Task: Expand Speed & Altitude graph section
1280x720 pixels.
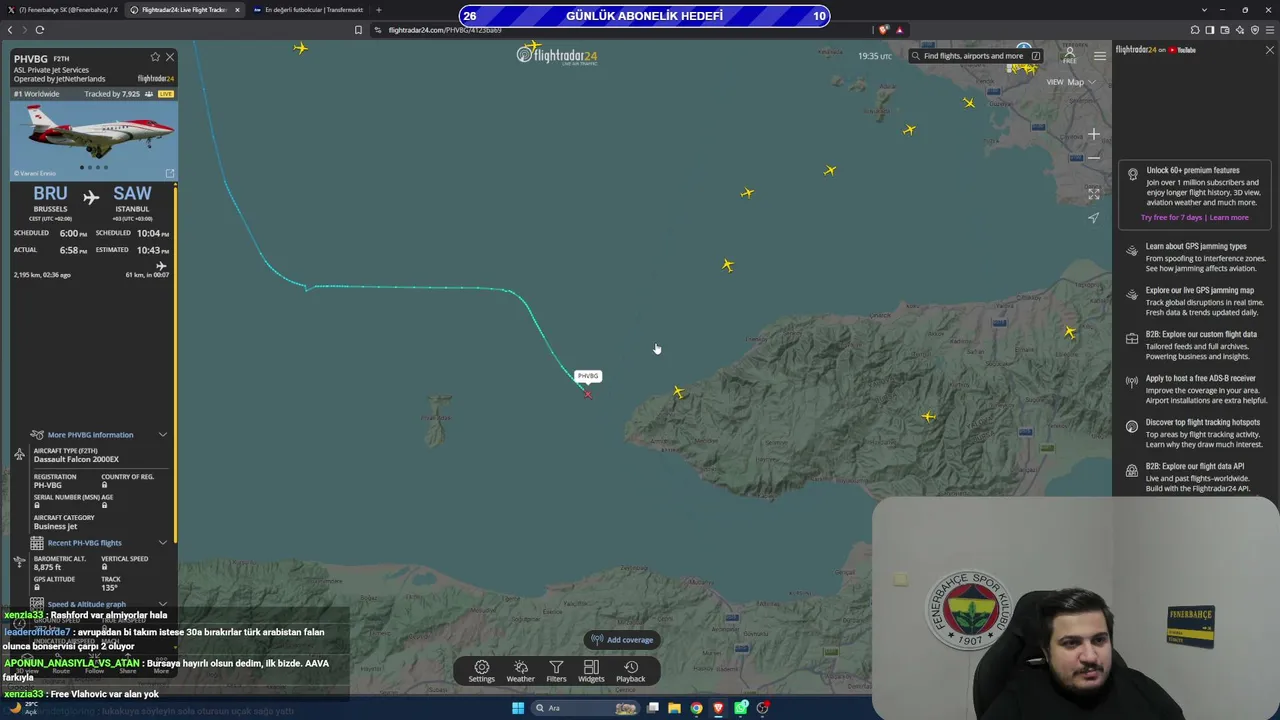Action: 98,604
